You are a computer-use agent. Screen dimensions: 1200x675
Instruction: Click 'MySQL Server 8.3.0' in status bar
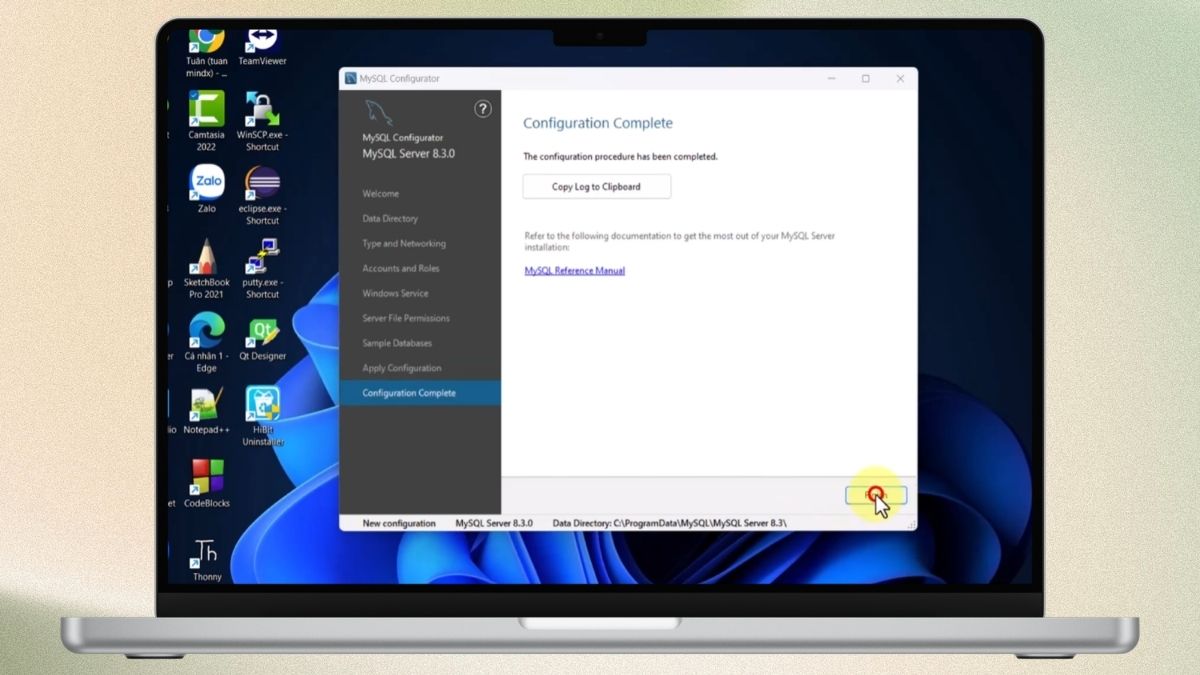(494, 523)
